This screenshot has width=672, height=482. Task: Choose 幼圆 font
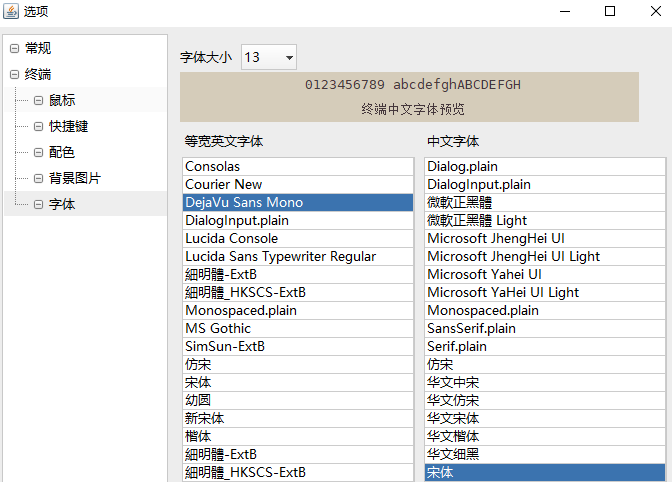click(x=298, y=400)
